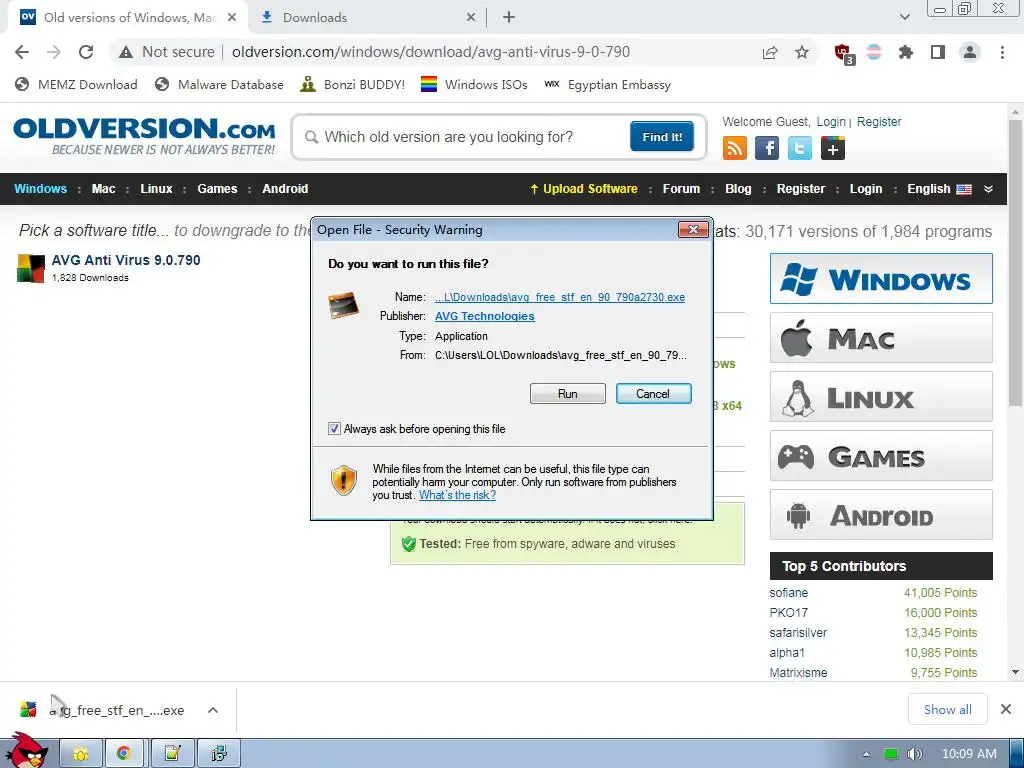Viewport: 1024px width, 768px height.
Task: Open the Chrome profile avatar
Action: click(x=970, y=52)
